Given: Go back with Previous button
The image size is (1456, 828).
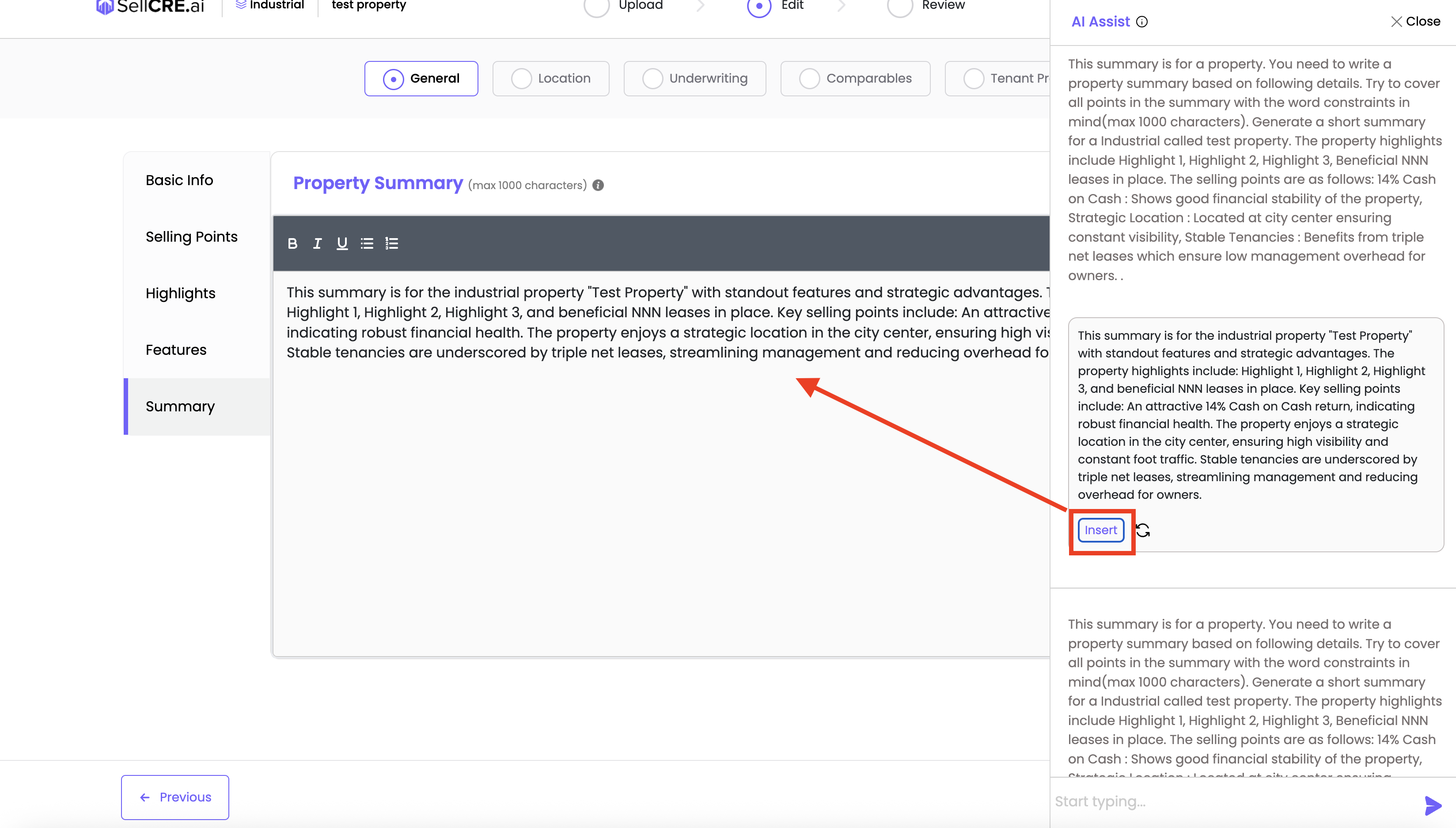Looking at the screenshot, I should [174, 797].
